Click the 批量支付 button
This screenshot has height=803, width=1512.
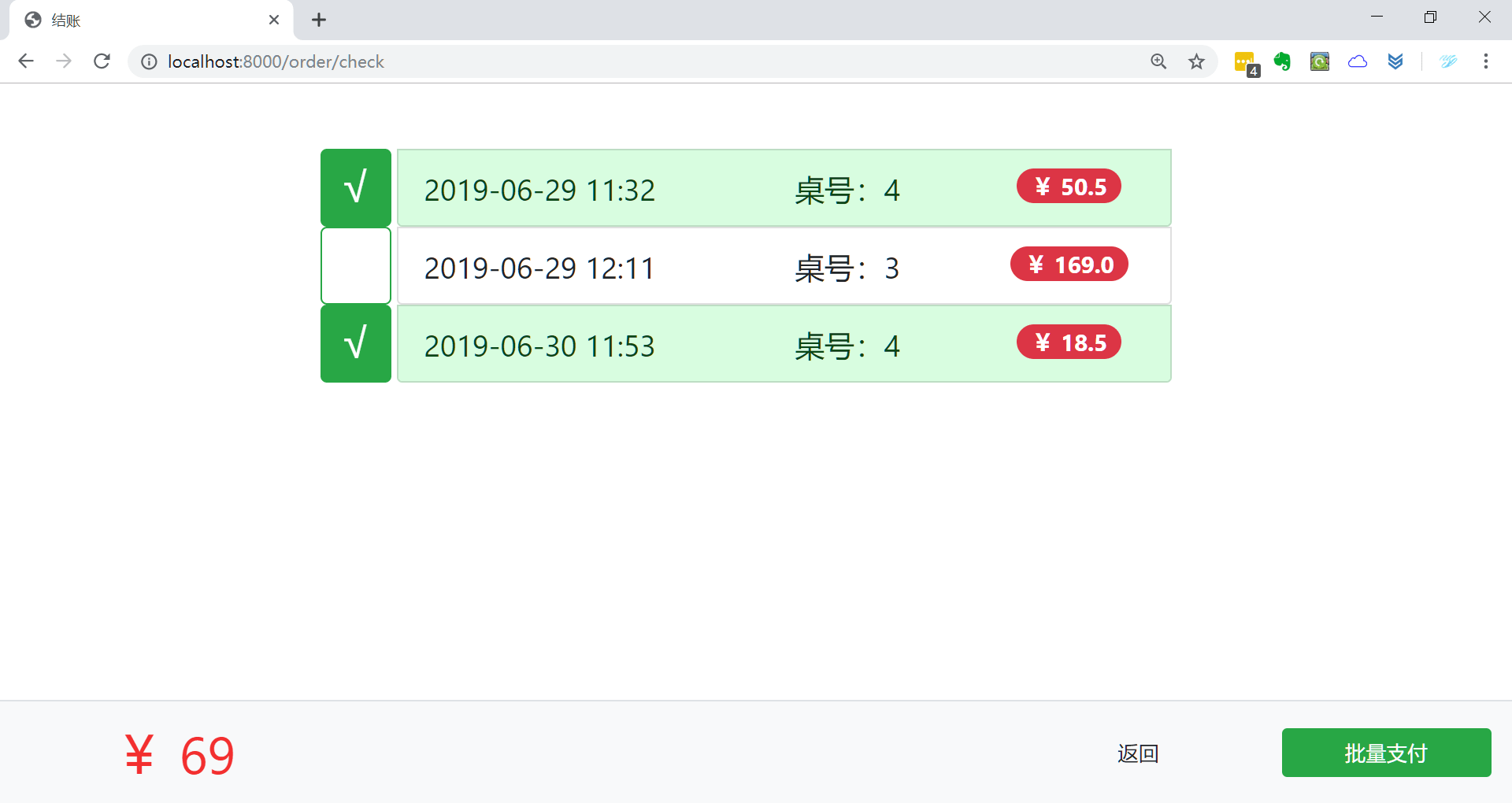click(1386, 753)
